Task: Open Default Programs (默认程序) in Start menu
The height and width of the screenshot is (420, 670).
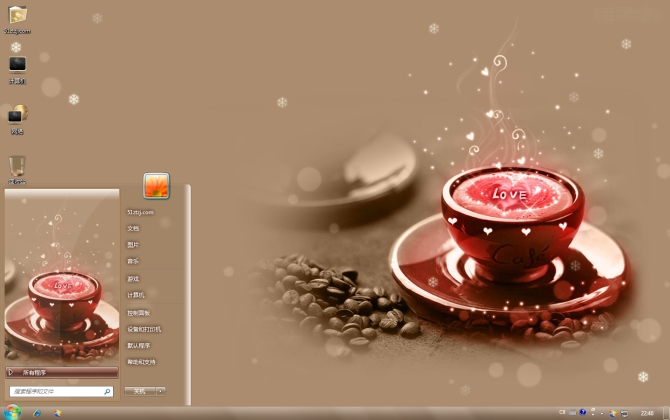Action: [x=138, y=345]
